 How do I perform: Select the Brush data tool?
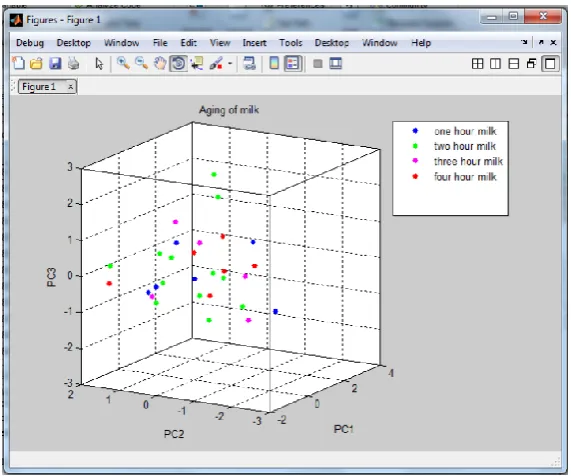click(x=216, y=64)
